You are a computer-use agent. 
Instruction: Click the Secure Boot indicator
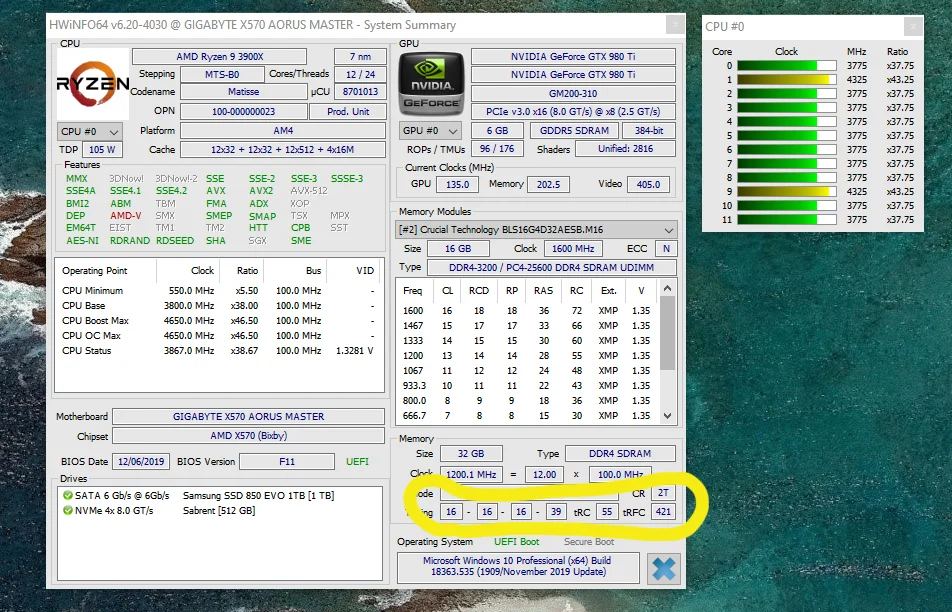click(588, 542)
